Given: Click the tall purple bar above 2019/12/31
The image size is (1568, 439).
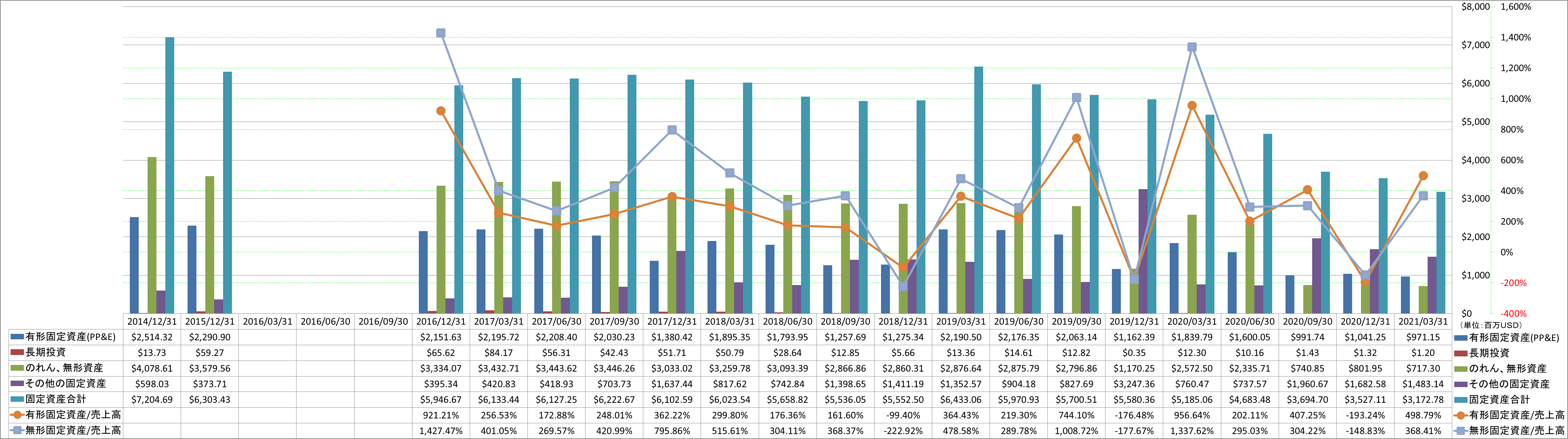Looking at the screenshot, I should (x=1143, y=251).
